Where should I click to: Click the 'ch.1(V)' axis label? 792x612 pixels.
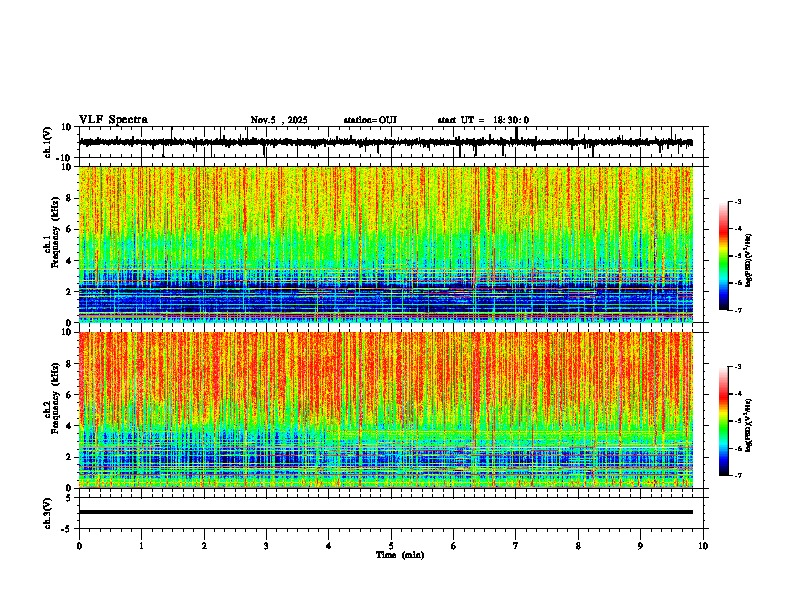click(48, 142)
